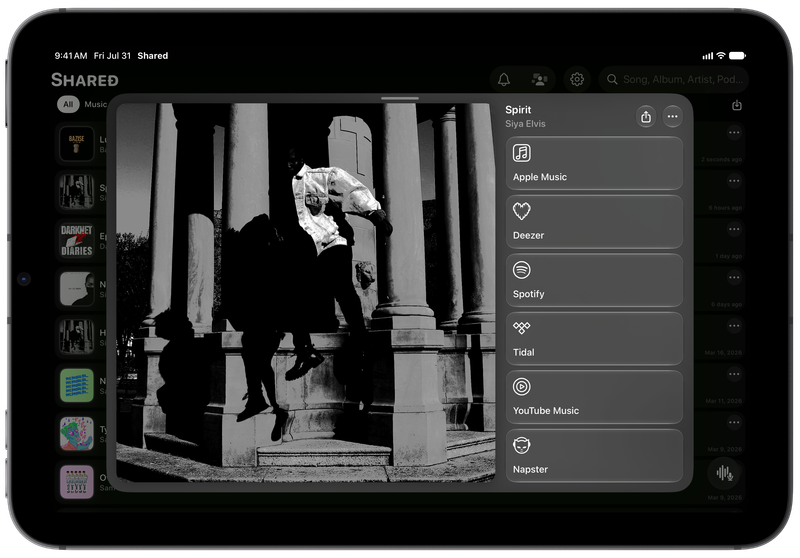Image resolution: width=800 pixels, height=558 pixels.
Task: Open more options for the 2 seconds ago row
Action: [x=734, y=133]
